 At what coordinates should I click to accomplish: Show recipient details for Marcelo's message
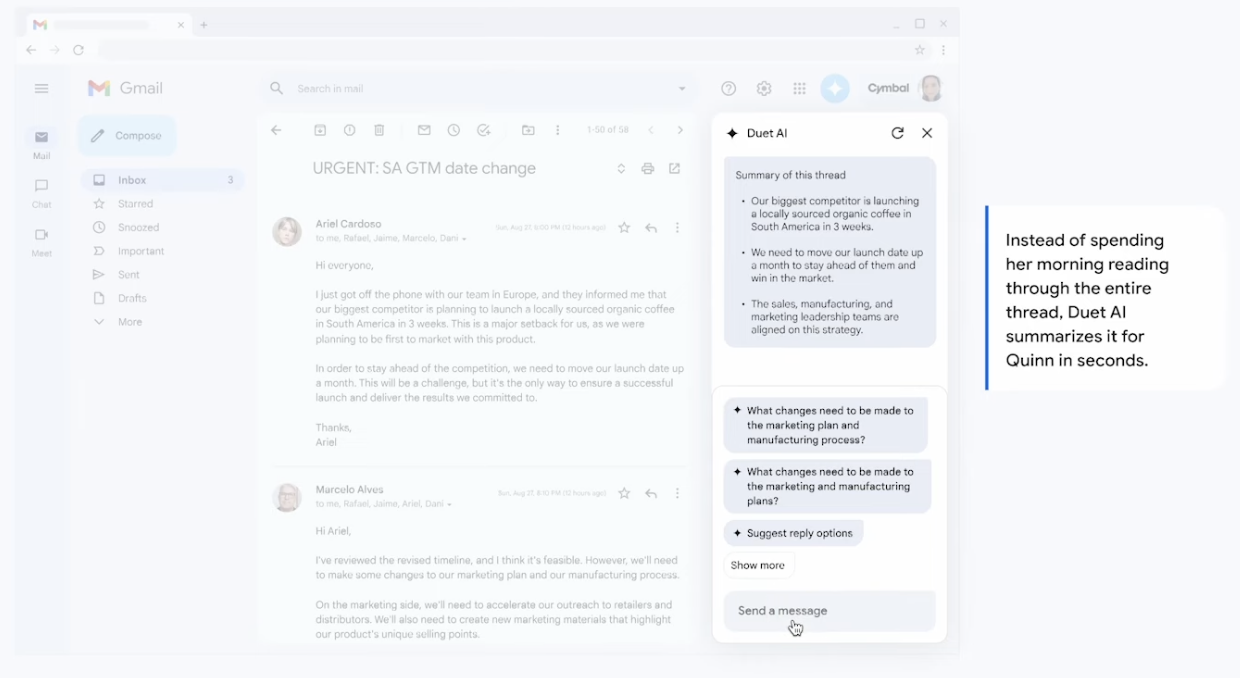[450, 505]
